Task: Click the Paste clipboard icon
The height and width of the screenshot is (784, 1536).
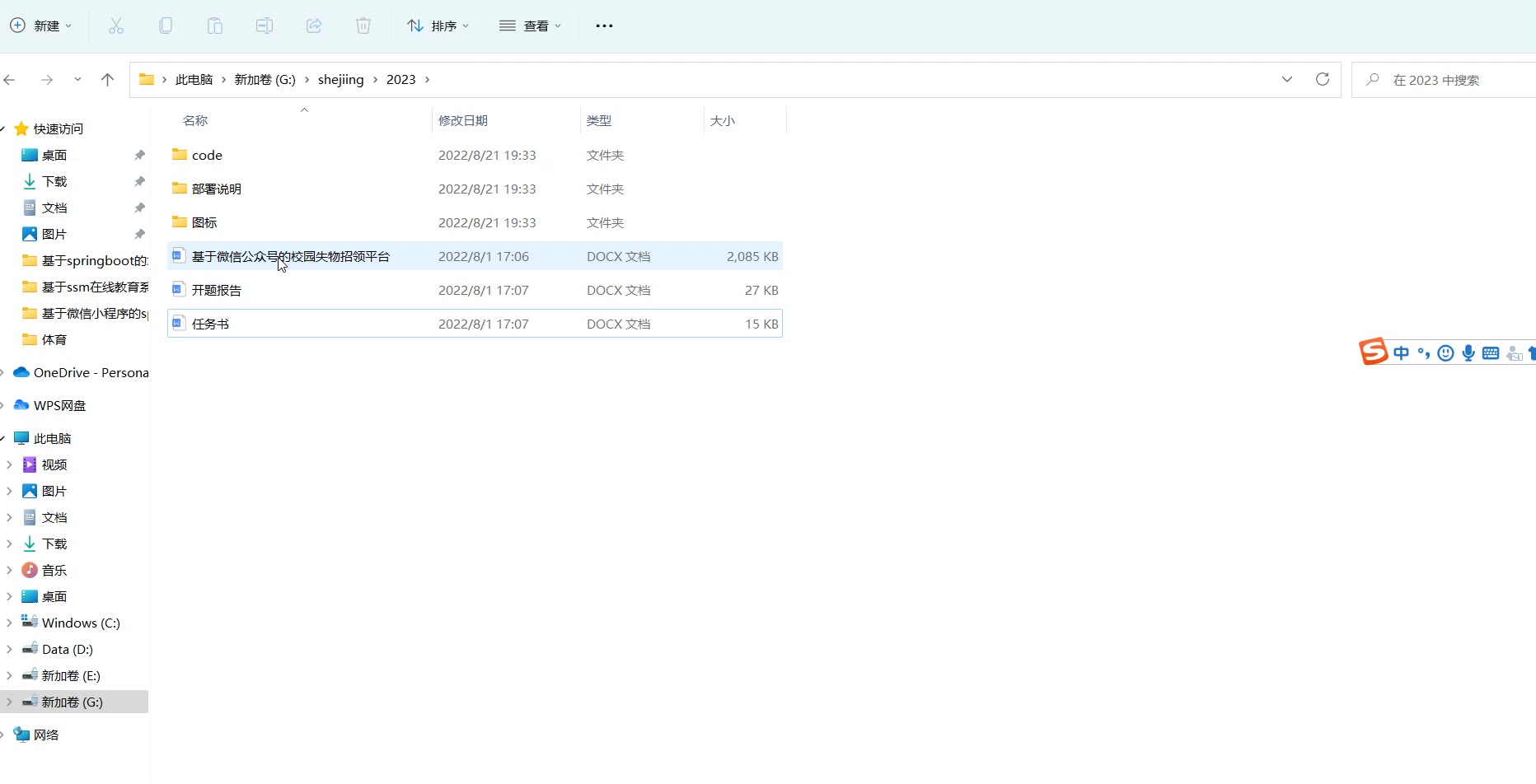Action: point(215,26)
